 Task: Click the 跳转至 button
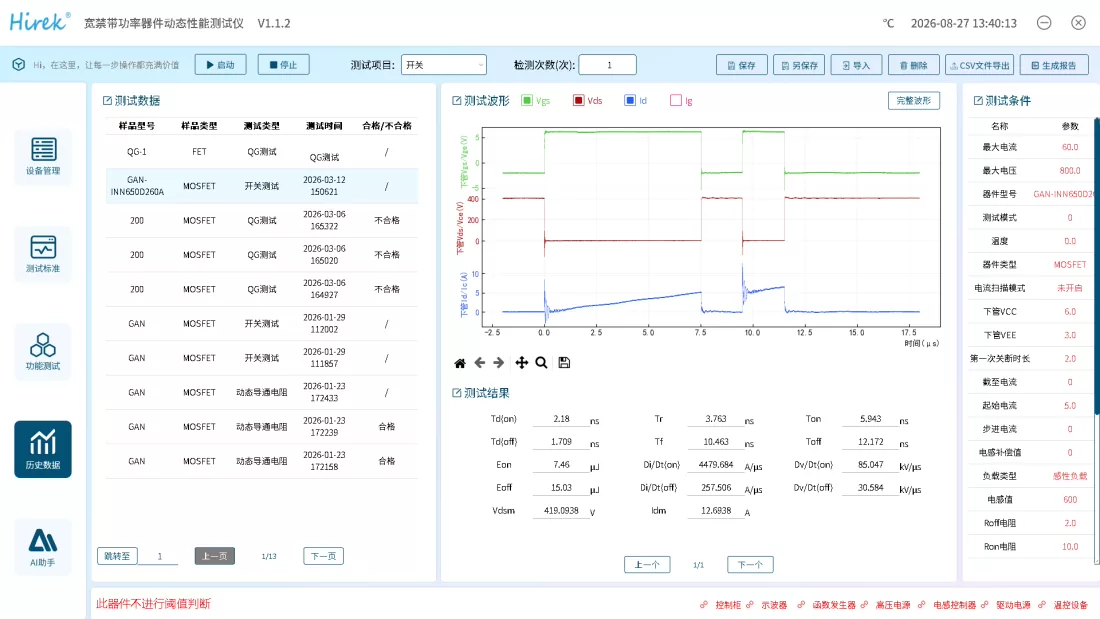pos(117,556)
